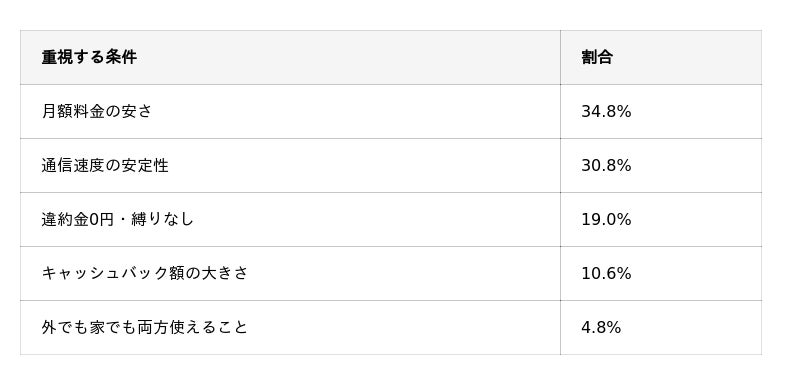
Task: Select the 外でも家でも両方使えること row label
Action: point(144,327)
